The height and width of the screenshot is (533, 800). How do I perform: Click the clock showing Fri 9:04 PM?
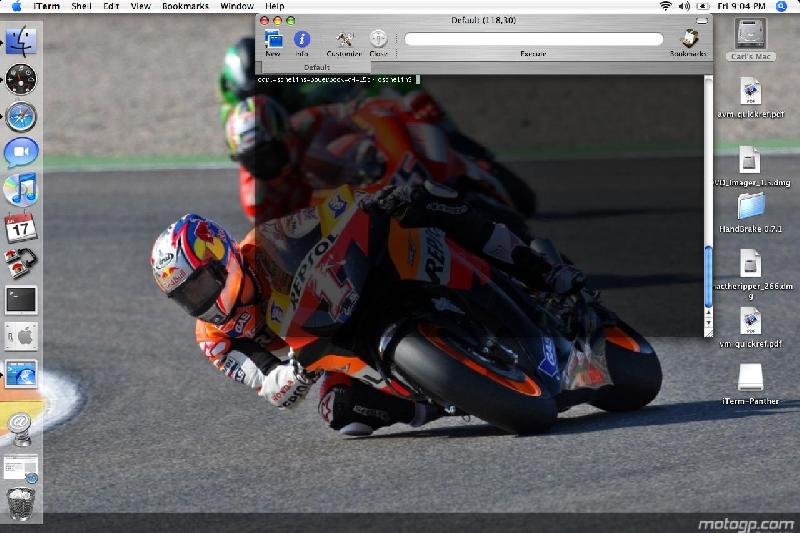coord(741,6)
